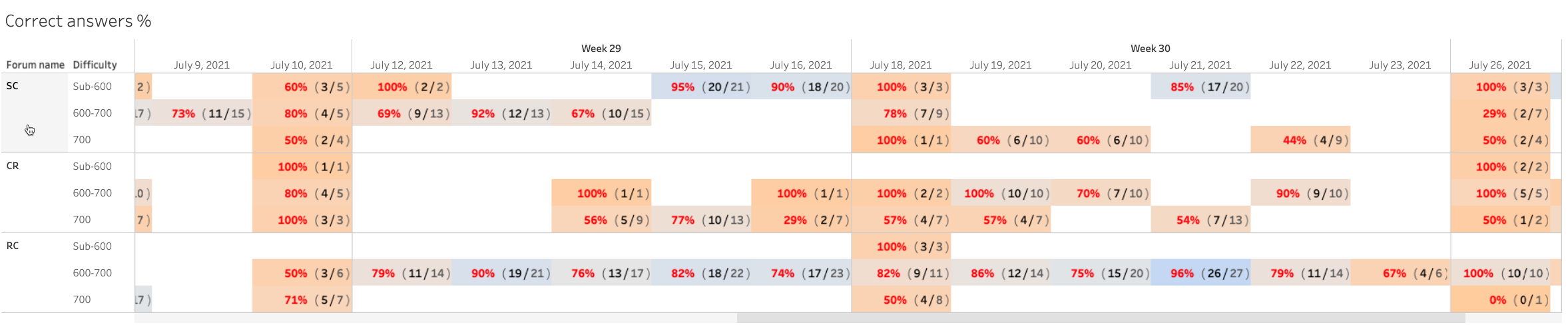Click the 67% (4/6) cell
The height and width of the screenshot is (329, 1568).
click(x=1400, y=273)
